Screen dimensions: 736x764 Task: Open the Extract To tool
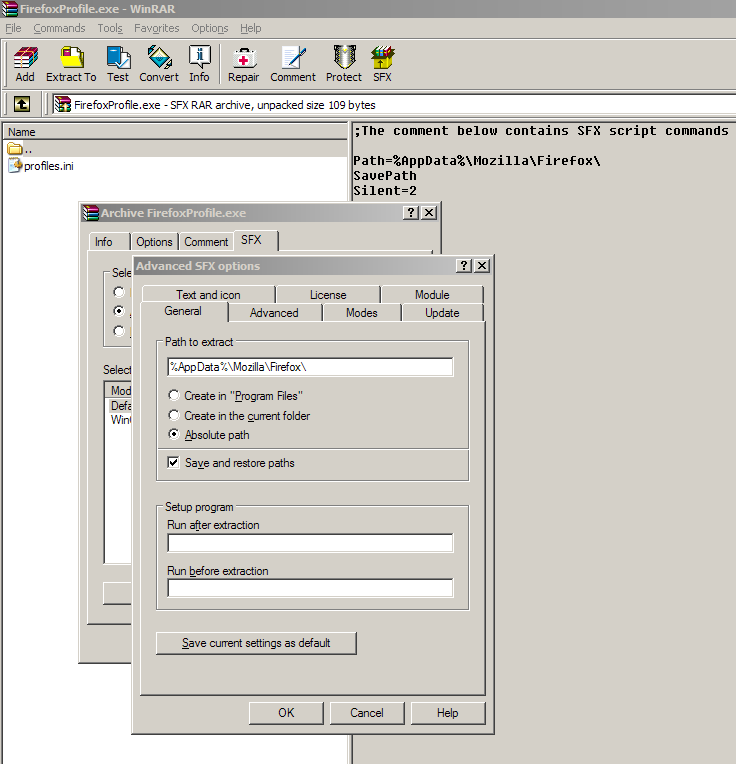pyautogui.click(x=71, y=64)
